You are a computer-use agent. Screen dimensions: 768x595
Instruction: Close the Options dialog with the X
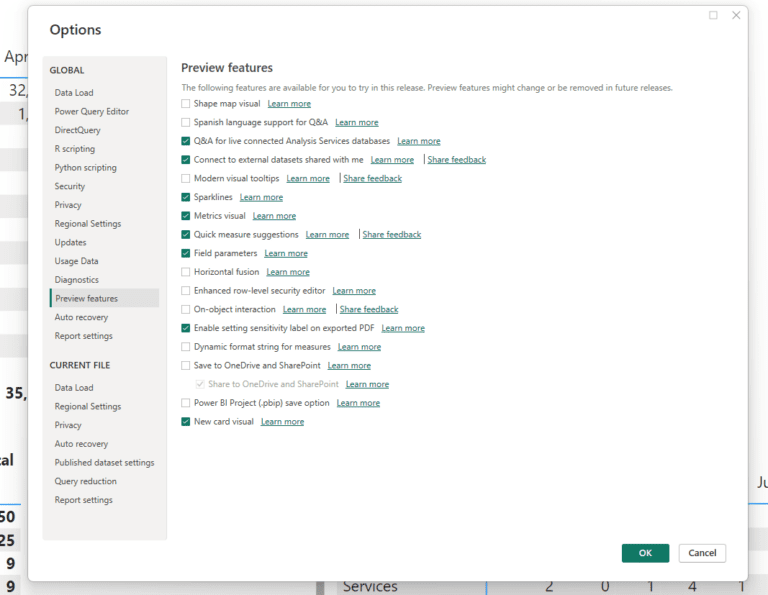(736, 15)
